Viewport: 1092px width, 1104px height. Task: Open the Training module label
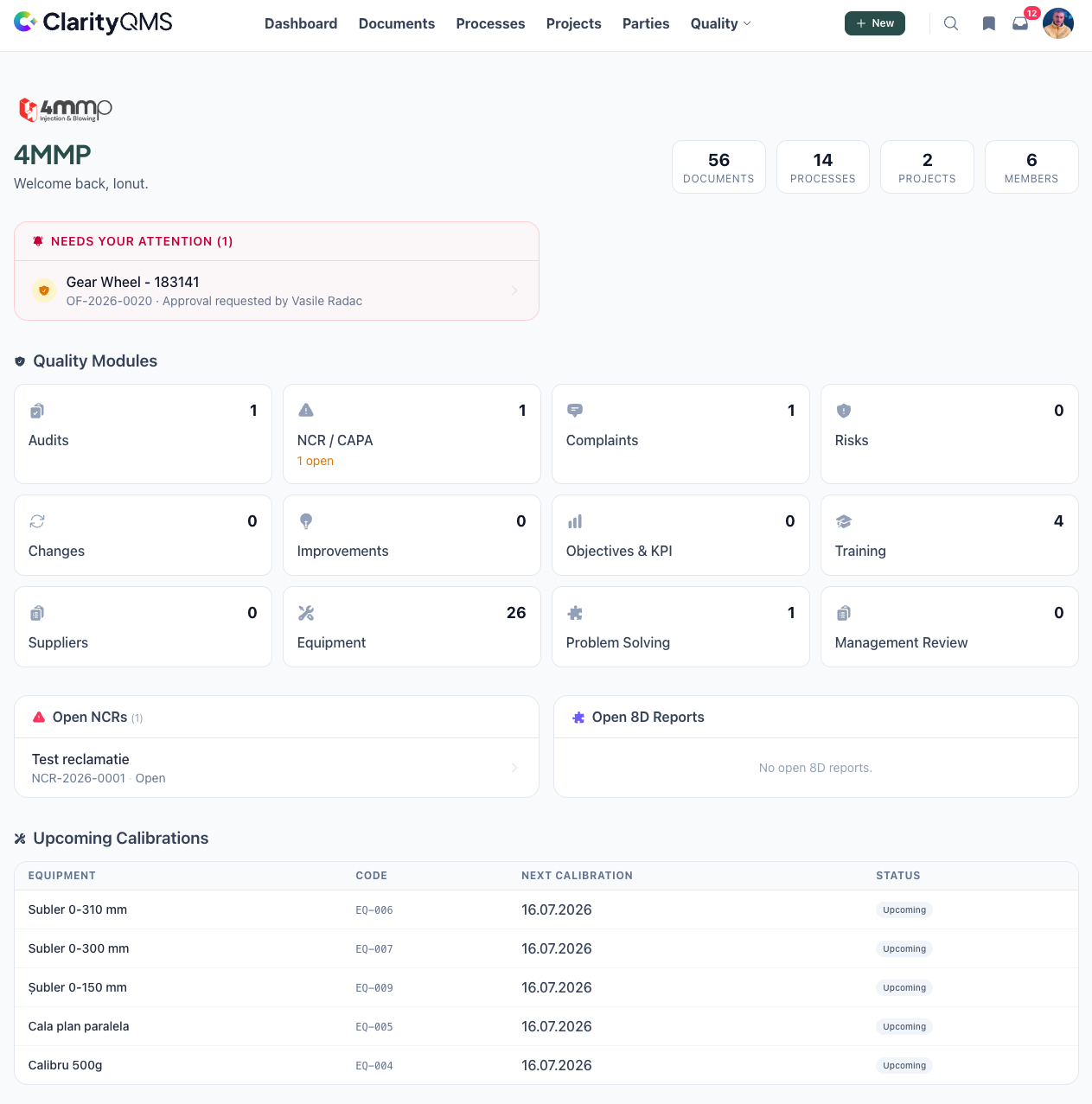tap(860, 551)
